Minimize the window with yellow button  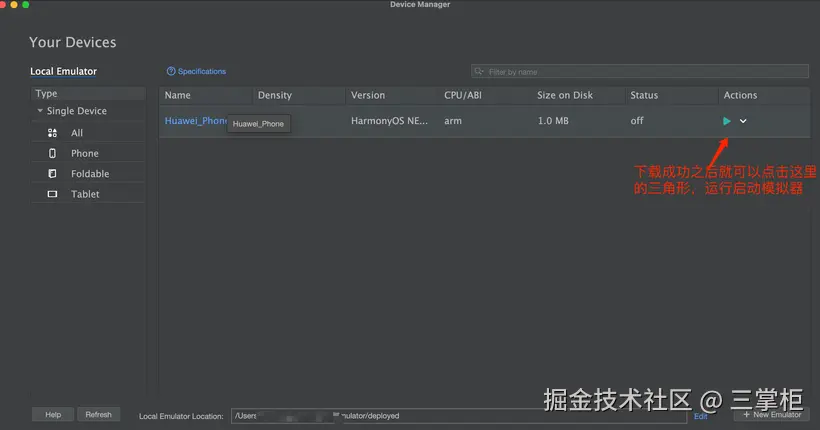(x=14, y=4)
